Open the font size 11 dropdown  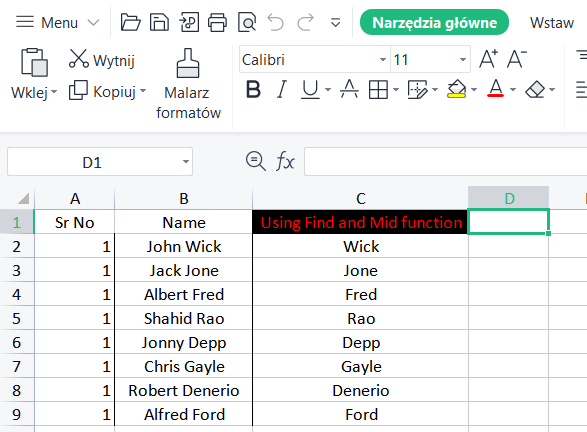463,60
